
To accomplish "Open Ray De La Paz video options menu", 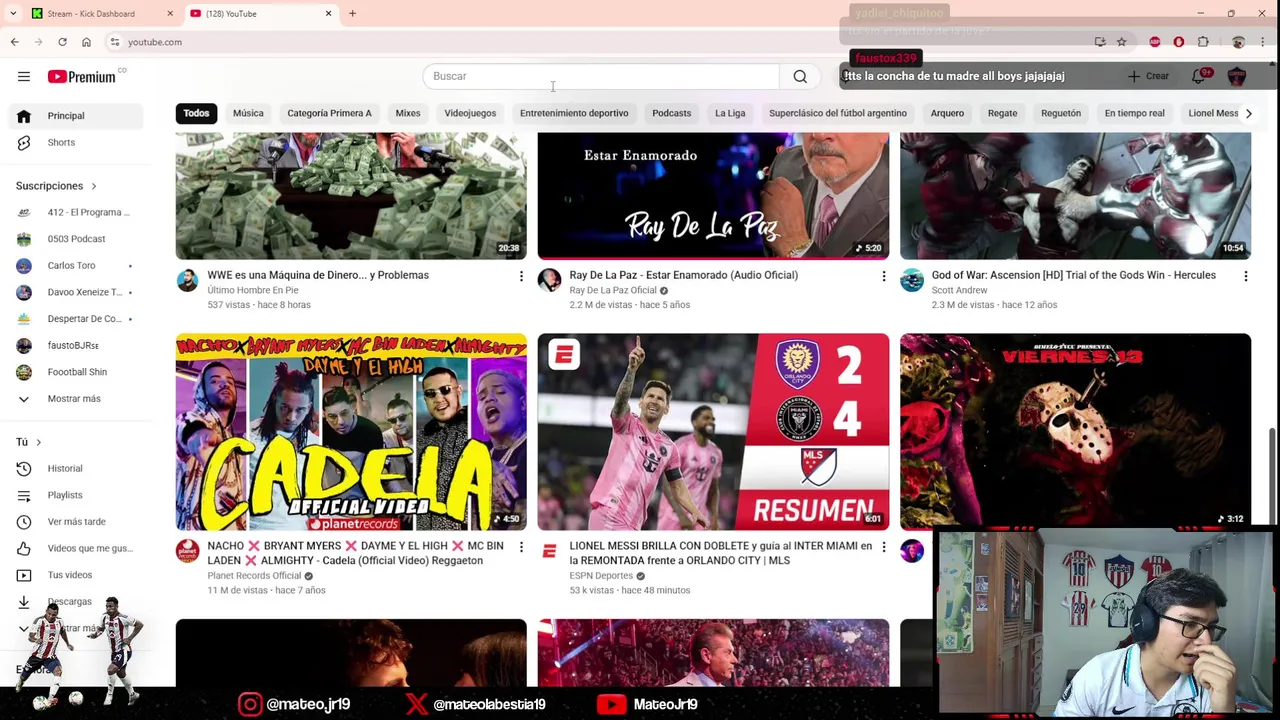I will pyautogui.click(x=883, y=276).
